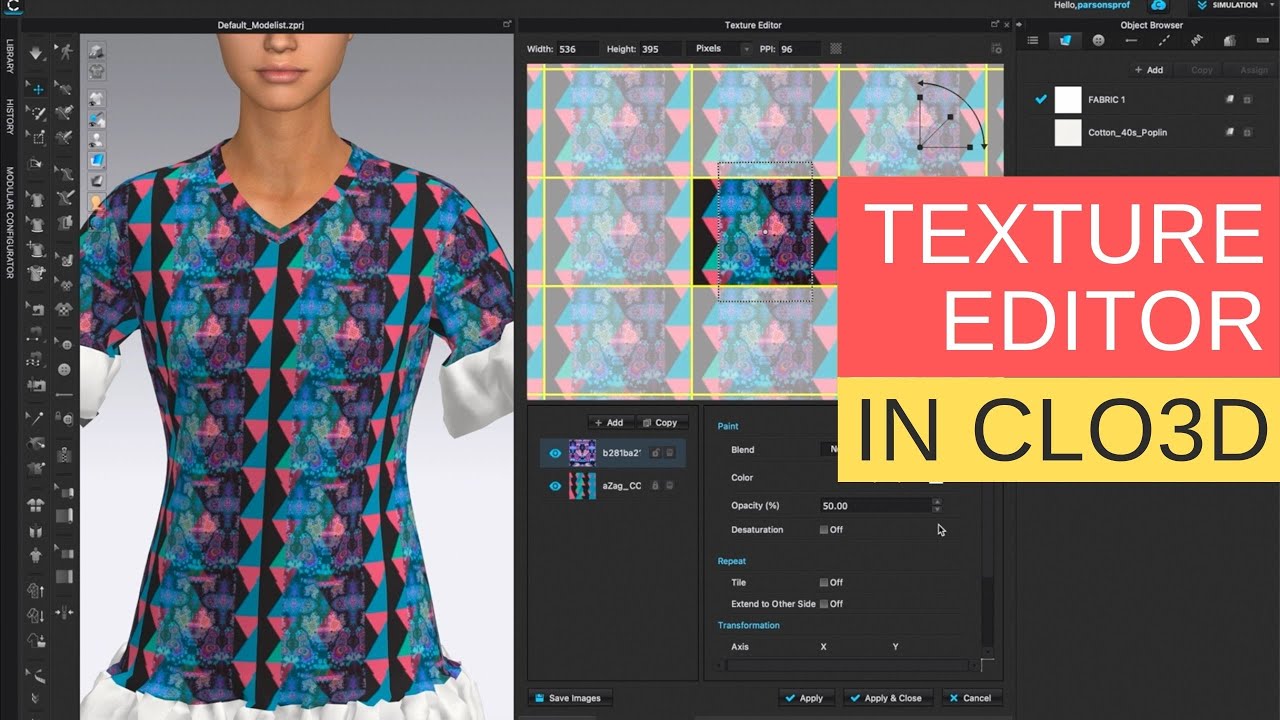Click the Simulate arrow icon at toolbar top
This screenshot has width=1280, height=720.
pyautogui.click(x=38, y=52)
